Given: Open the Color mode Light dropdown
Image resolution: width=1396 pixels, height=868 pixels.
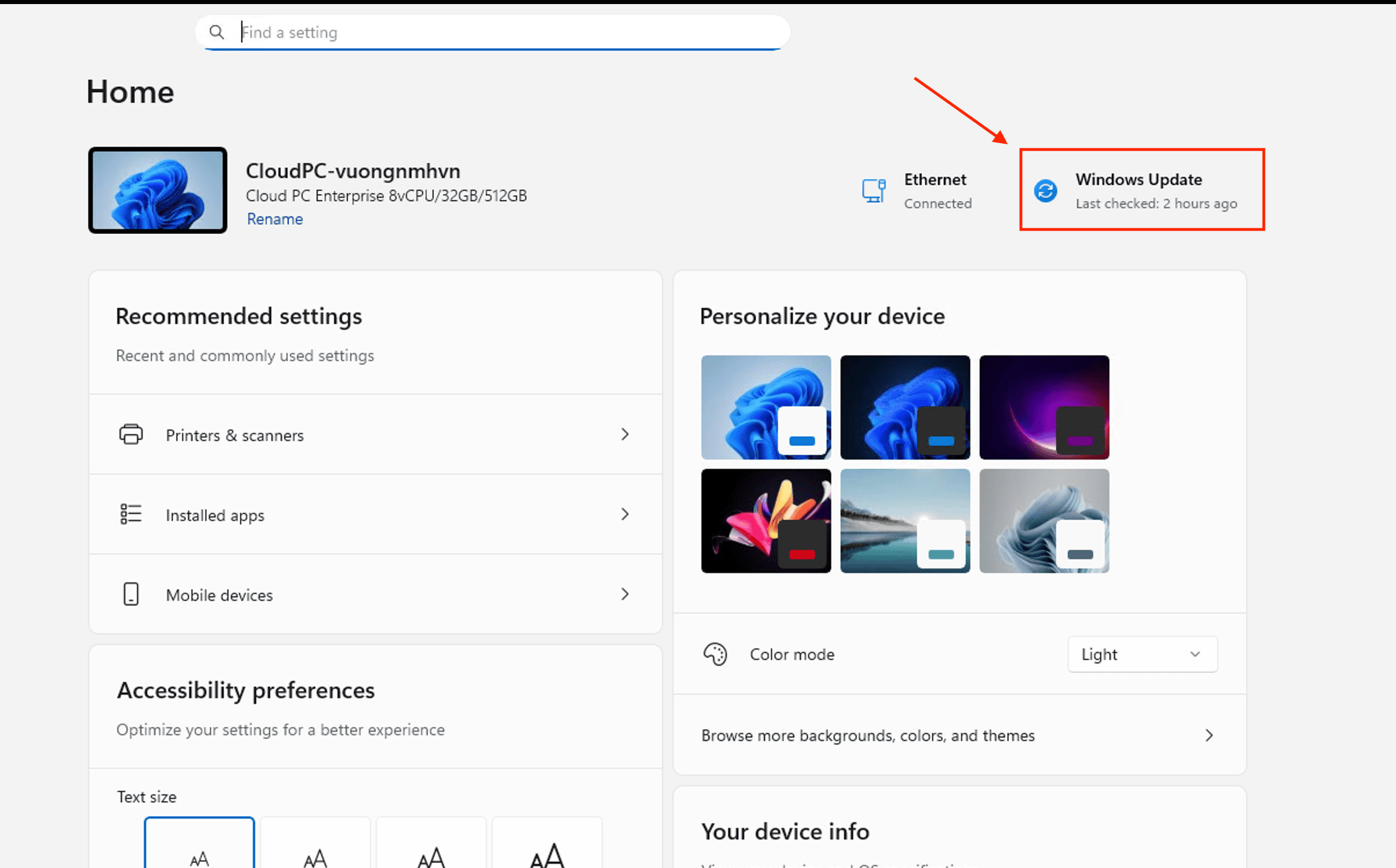Looking at the screenshot, I should coord(1141,654).
